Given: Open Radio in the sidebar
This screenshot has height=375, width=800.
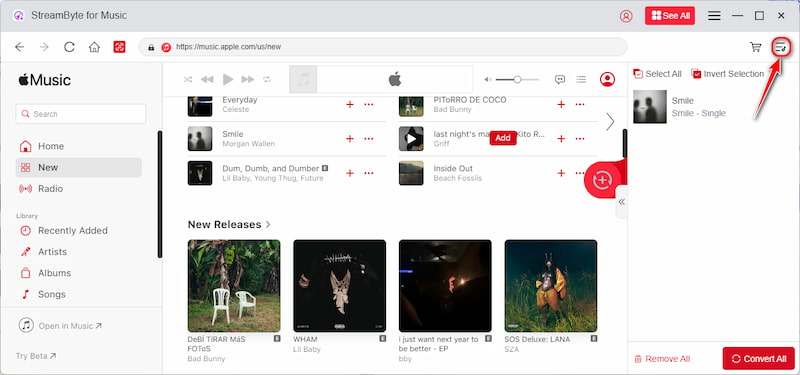Looking at the screenshot, I should click(79, 189).
